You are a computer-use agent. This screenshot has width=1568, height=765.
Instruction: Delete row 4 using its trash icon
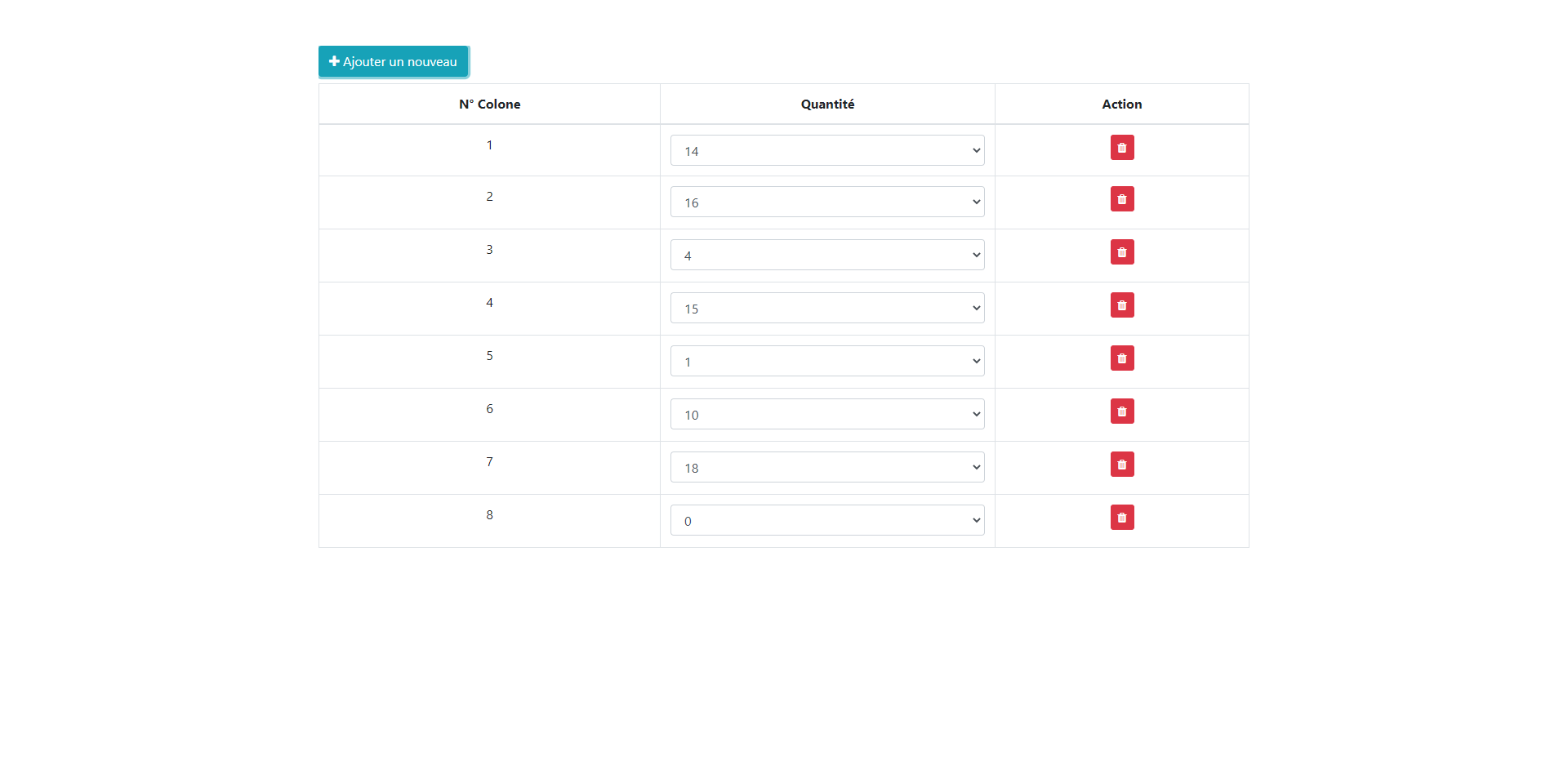click(1122, 305)
